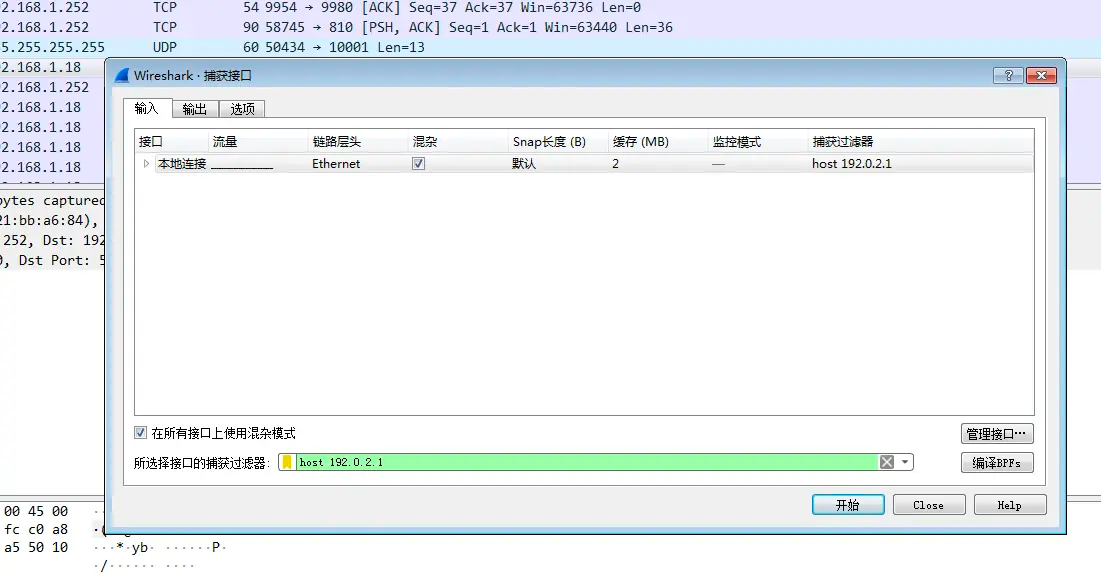Switch to the 输出 tab
The height and width of the screenshot is (579, 1101).
[x=193, y=109]
